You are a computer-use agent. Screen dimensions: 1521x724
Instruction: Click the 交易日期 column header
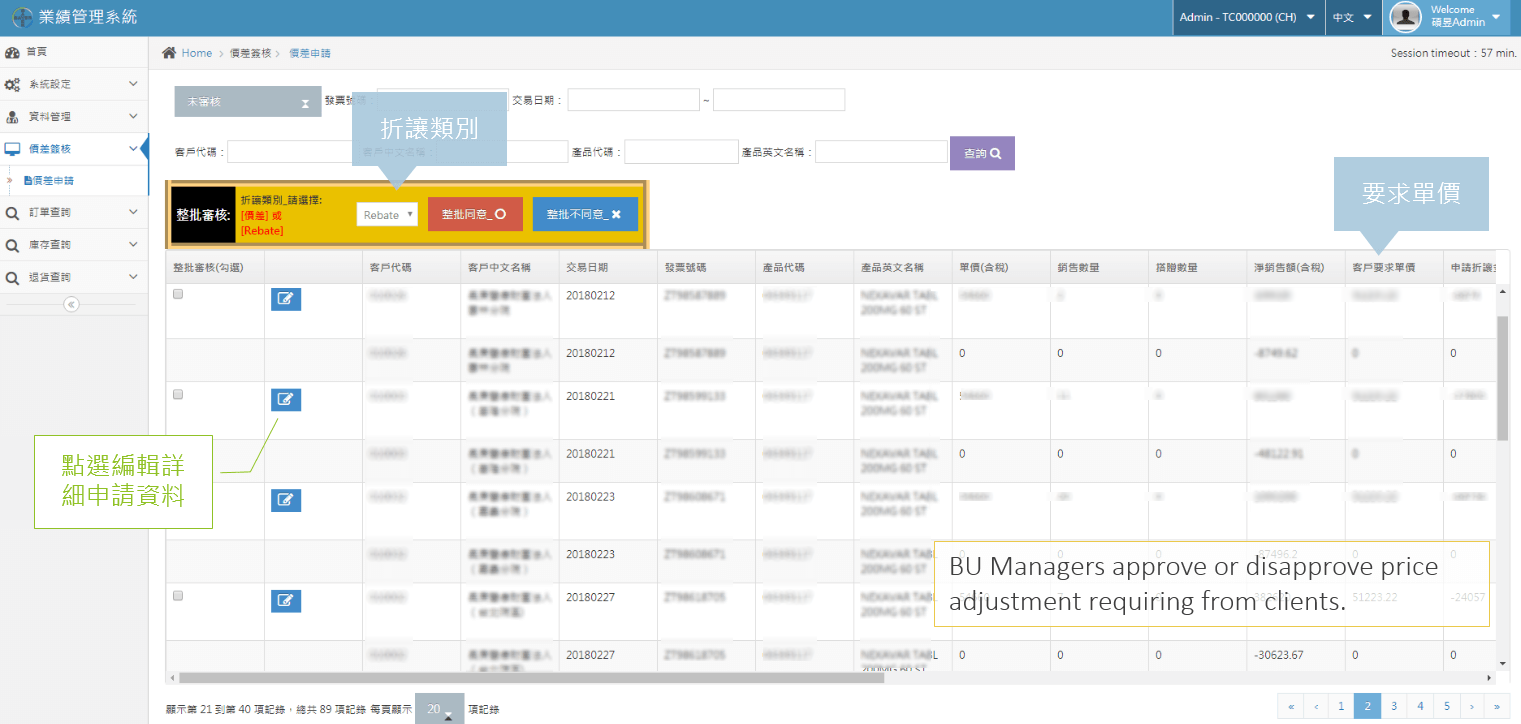608,268
